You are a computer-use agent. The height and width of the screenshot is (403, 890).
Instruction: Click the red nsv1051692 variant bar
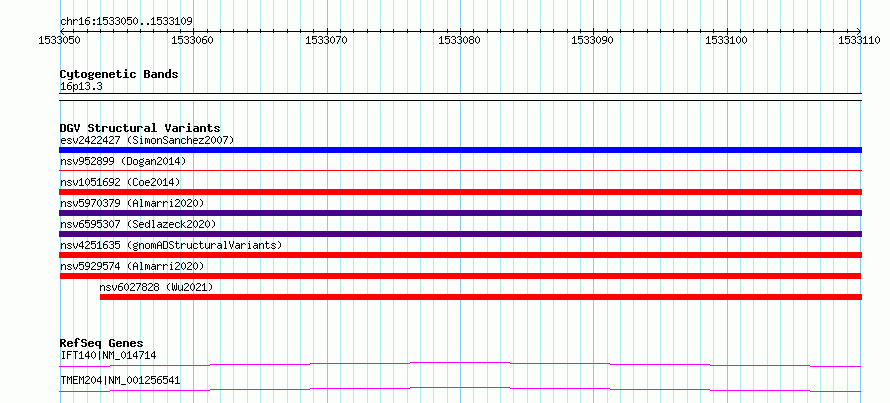pyautogui.click(x=461, y=192)
